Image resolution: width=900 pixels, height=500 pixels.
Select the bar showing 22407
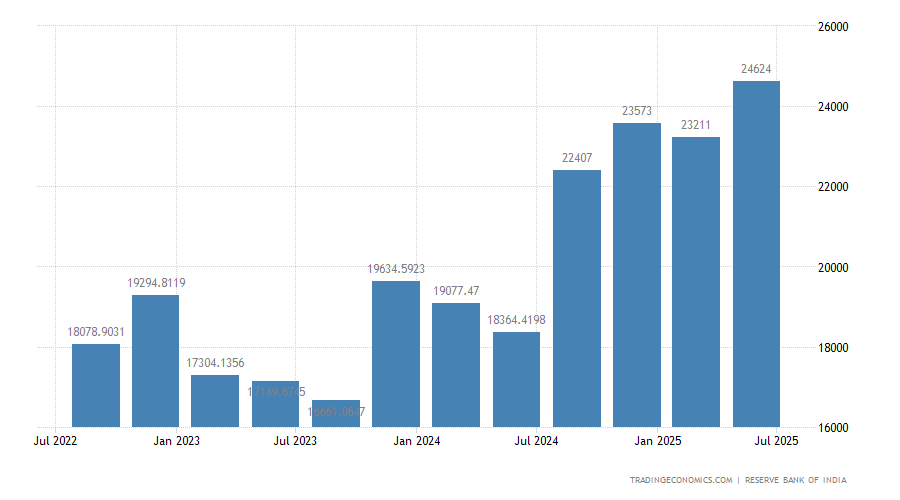[576, 298]
